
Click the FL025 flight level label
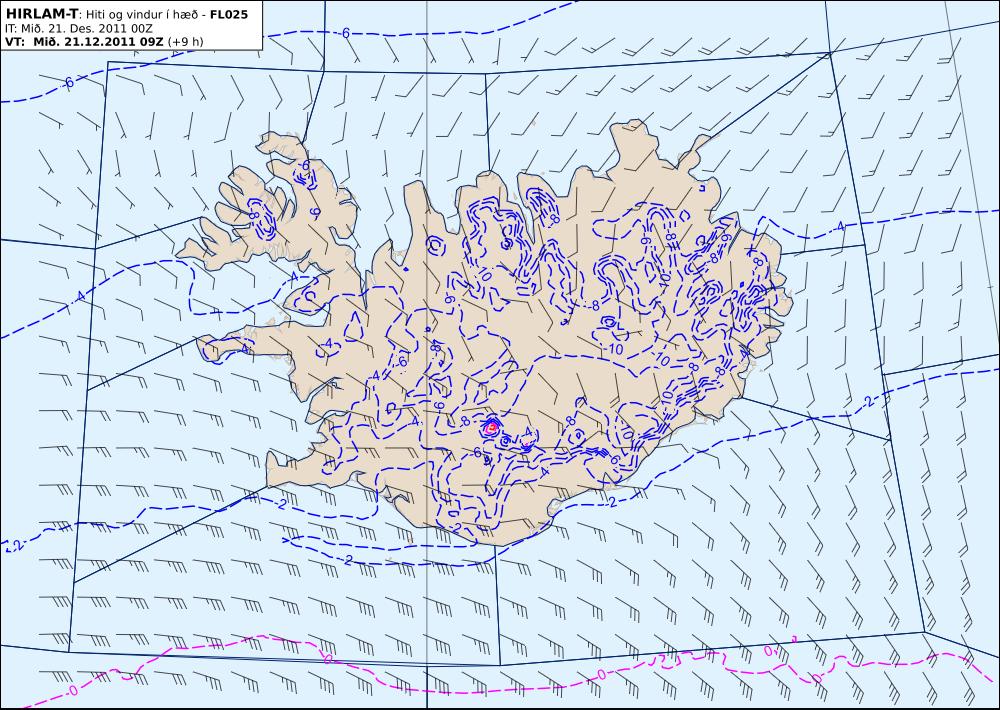click(229, 13)
